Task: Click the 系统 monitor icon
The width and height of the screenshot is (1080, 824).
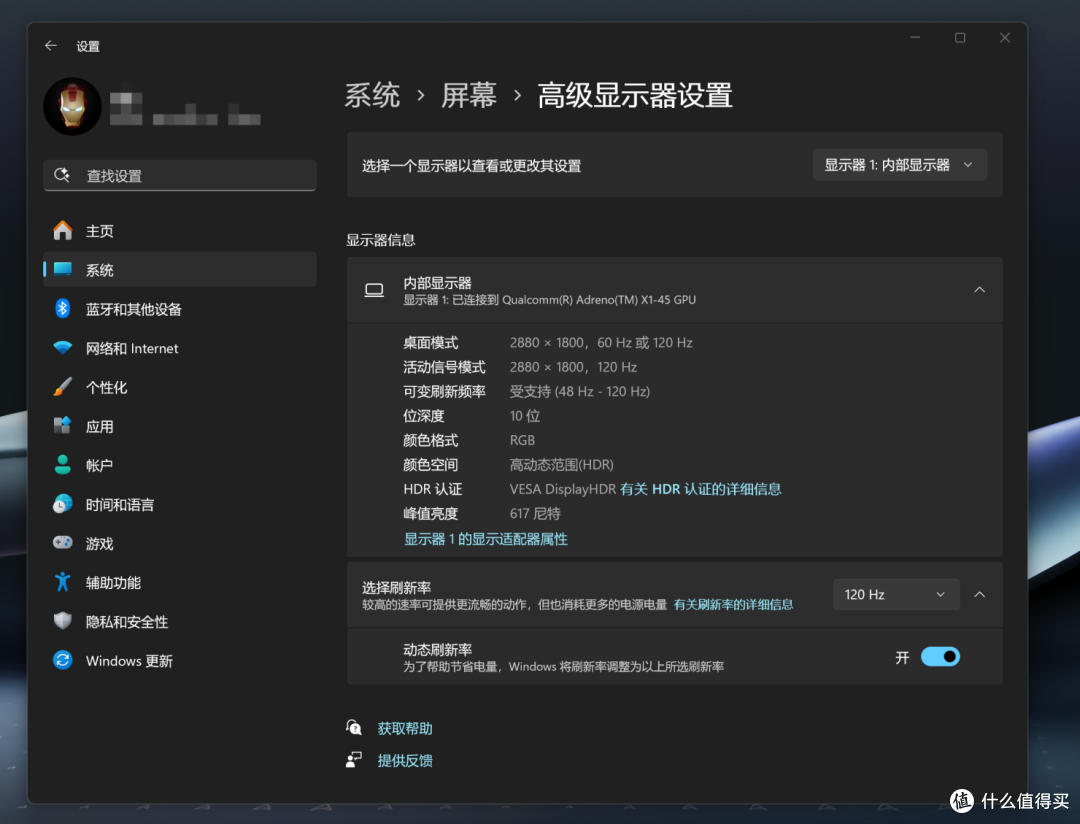Action: (x=63, y=269)
